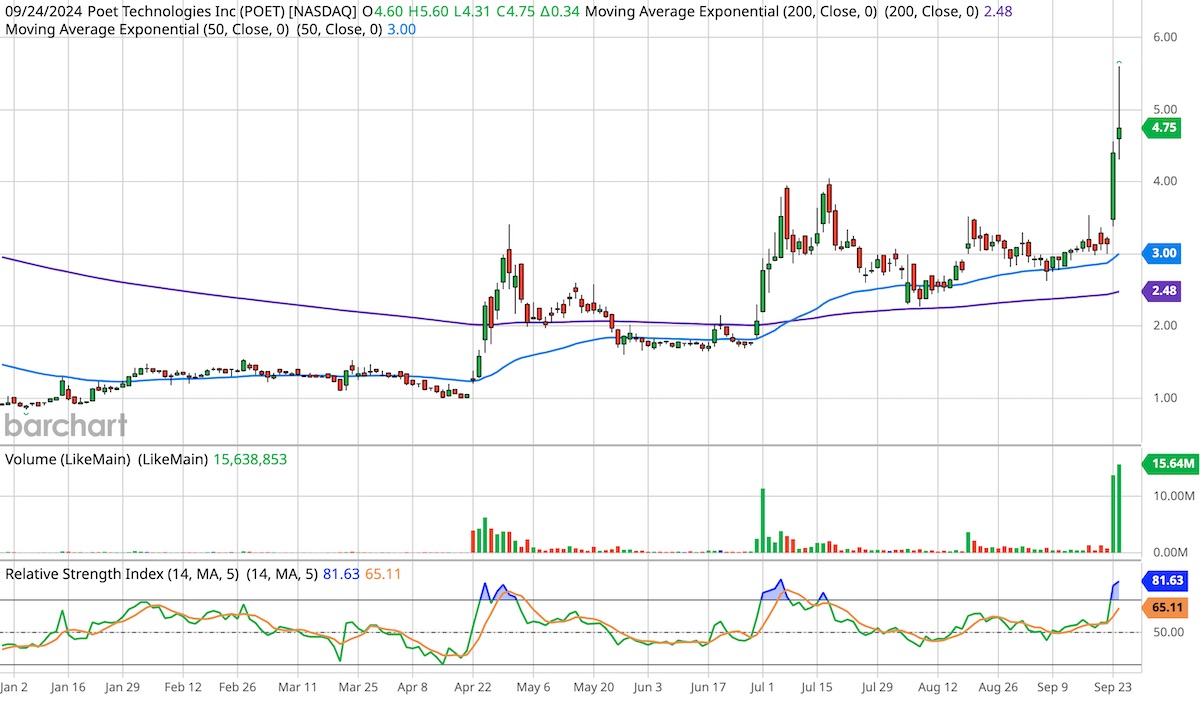
Task: Click the Jan 2 date axis label
Action: point(14,687)
